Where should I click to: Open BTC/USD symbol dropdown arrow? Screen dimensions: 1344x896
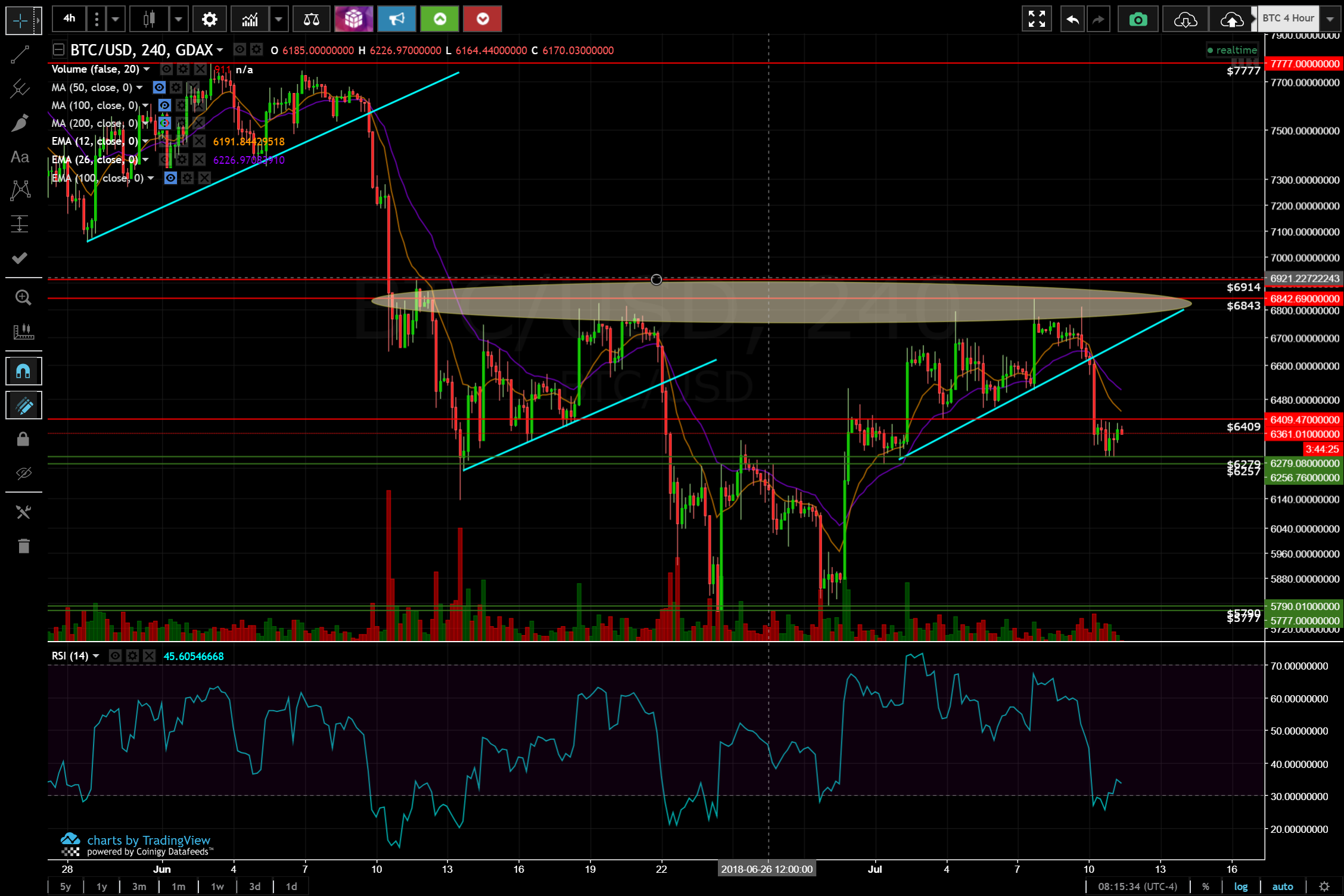220,50
